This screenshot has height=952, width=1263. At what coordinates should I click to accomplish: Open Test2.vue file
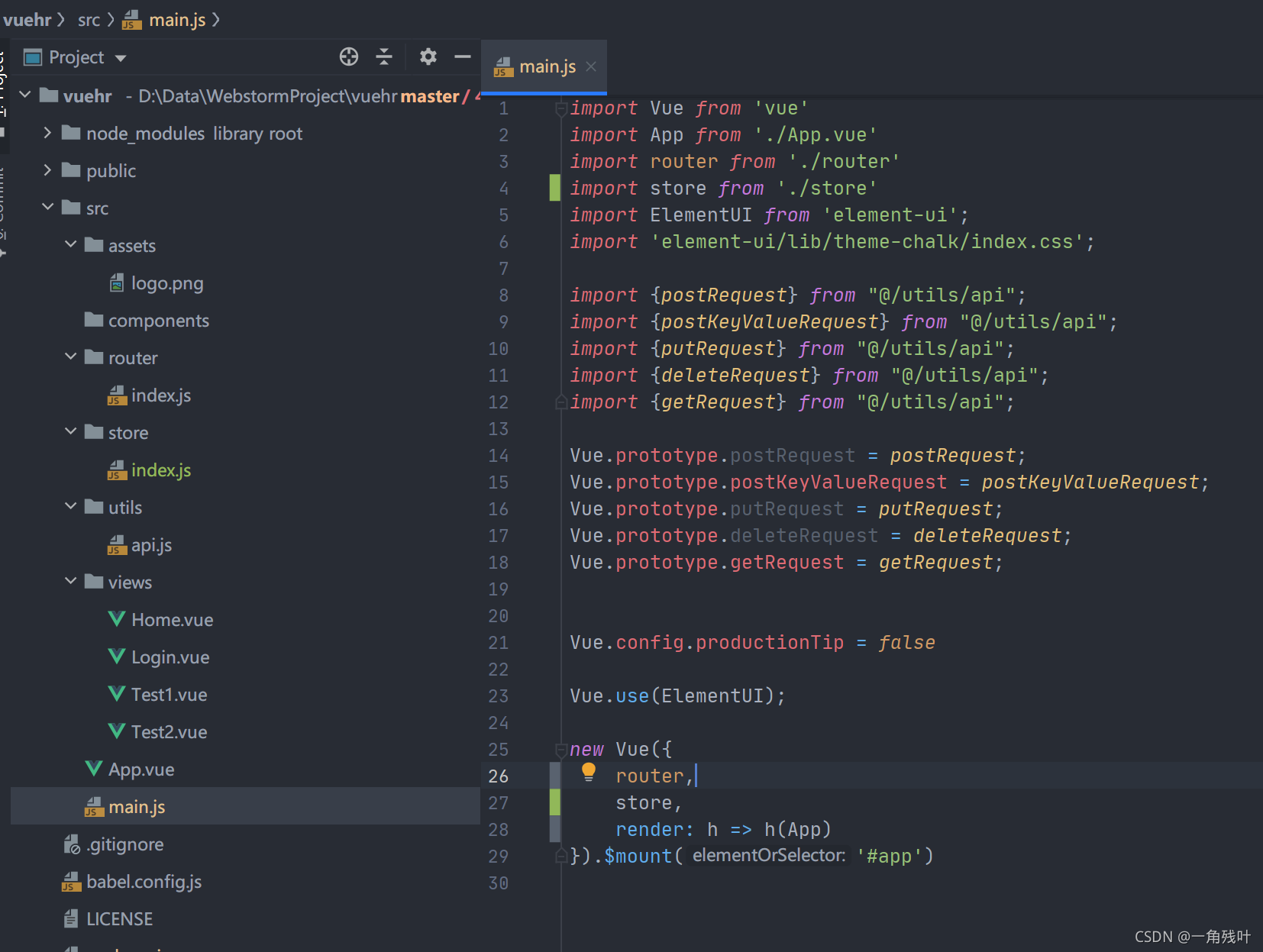click(169, 732)
